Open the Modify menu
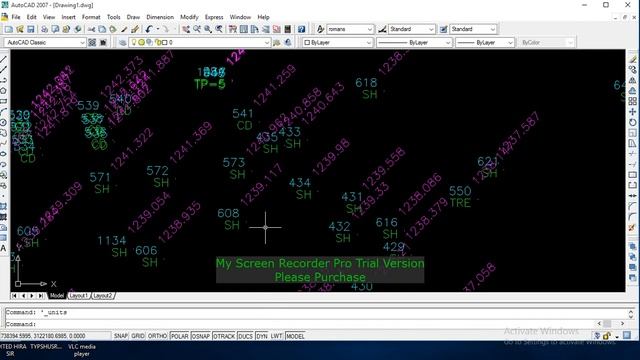This screenshot has height=360, width=640. tap(189, 17)
